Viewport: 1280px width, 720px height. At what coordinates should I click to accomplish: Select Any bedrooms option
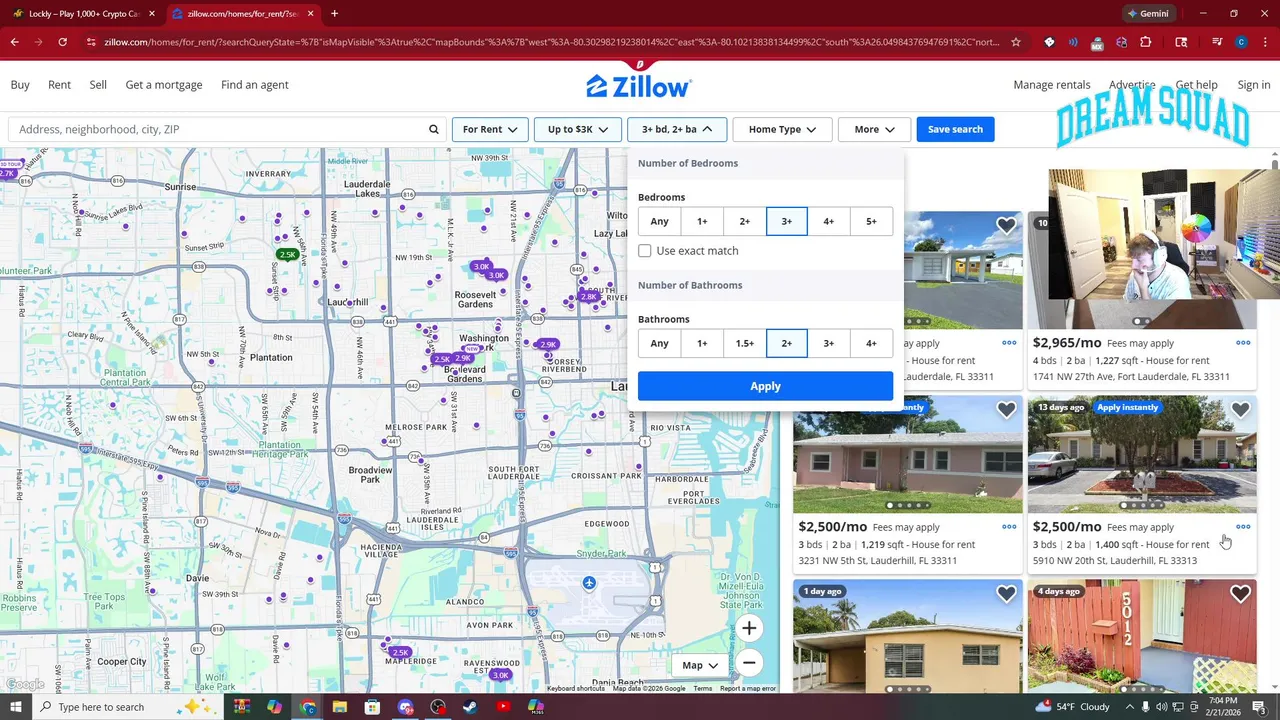pyautogui.click(x=659, y=221)
